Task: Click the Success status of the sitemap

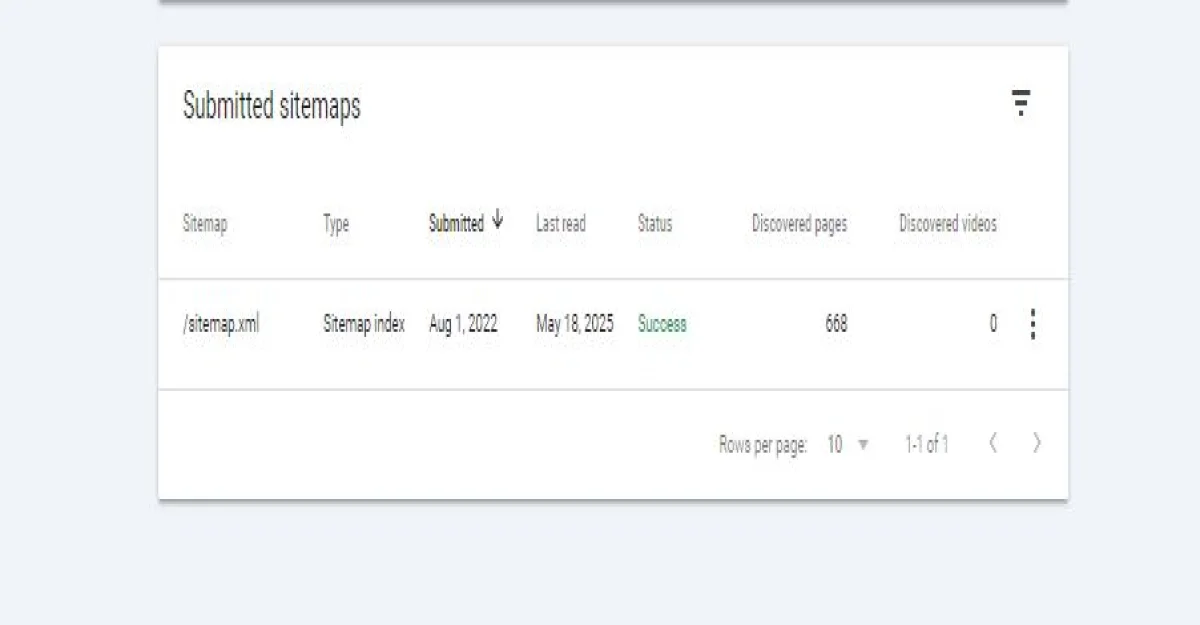Action: point(662,324)
